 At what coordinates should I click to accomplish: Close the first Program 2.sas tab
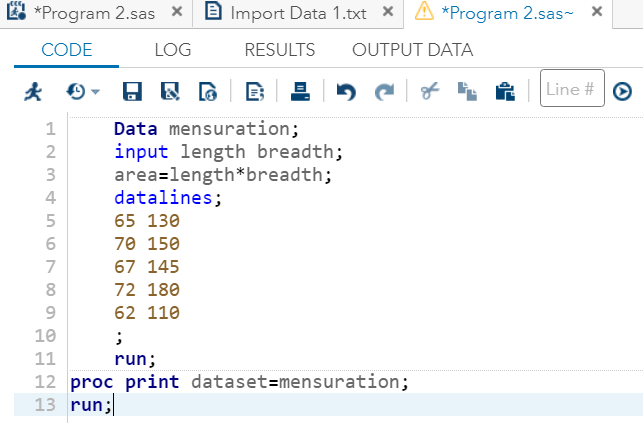(177, 11)
